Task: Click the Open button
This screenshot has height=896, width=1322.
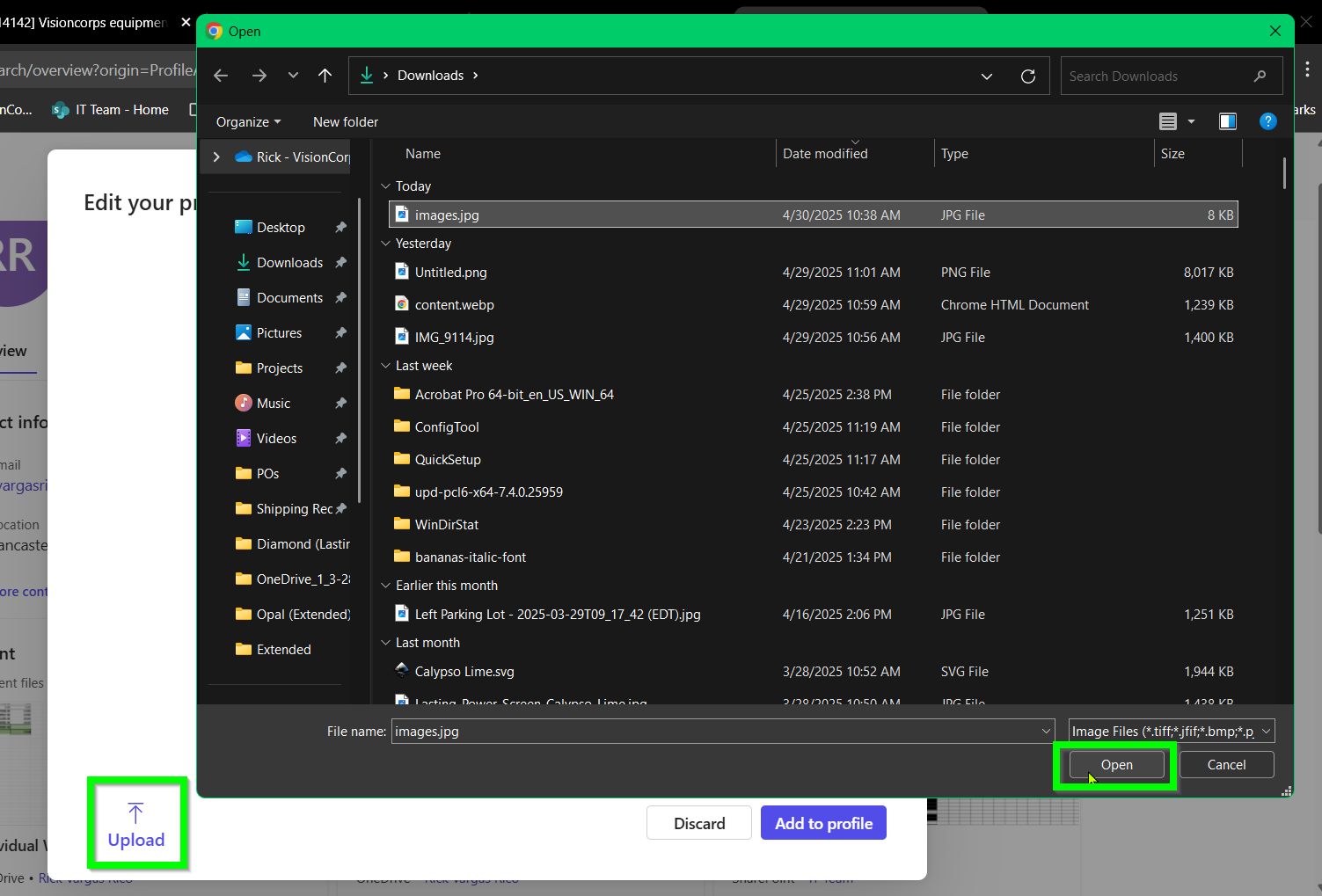Action: pyautogui.click(x=1114, y=764)
